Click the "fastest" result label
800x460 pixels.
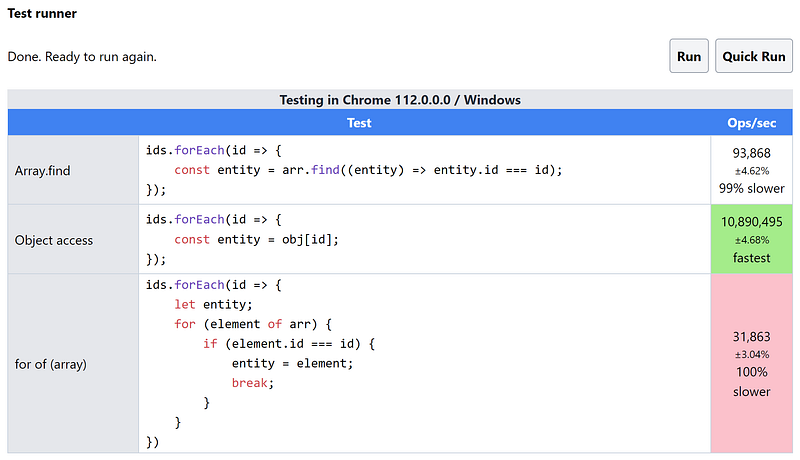coord(752,258)
